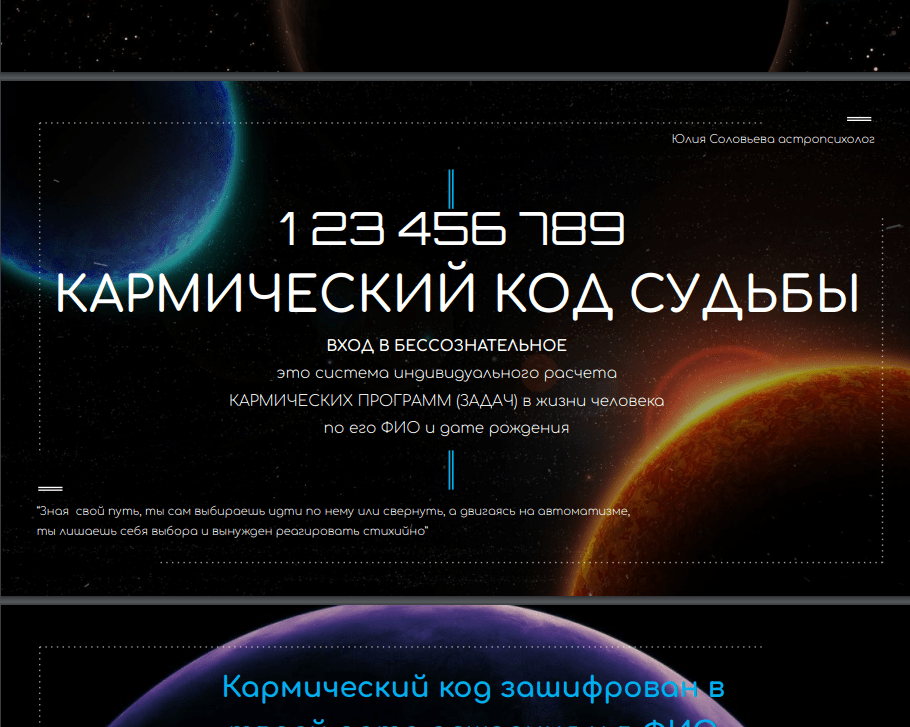The width and height of the screenshot is (910, 727).
Task: Click the subtitle "ВХОД В БЕССОЗНАТЕЛЬНОЕ"
Action: coord(446,346)
